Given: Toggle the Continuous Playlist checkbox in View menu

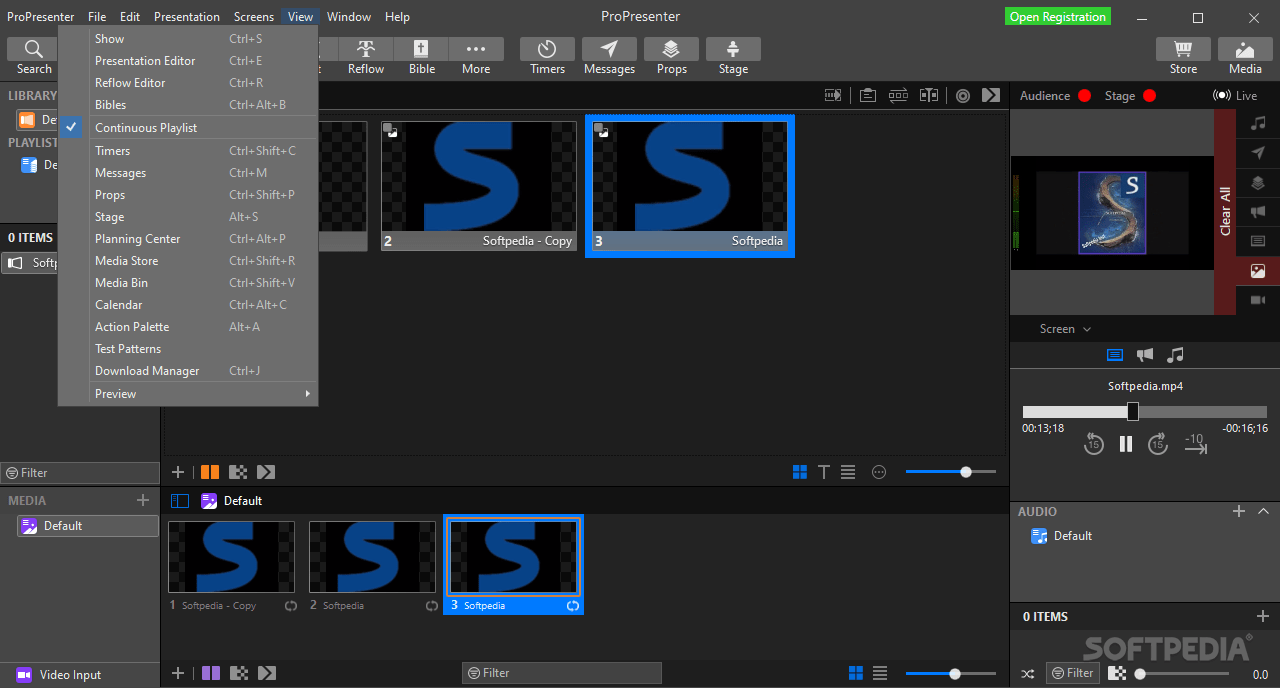Looking at the screenshot, I should coord(71,127).
